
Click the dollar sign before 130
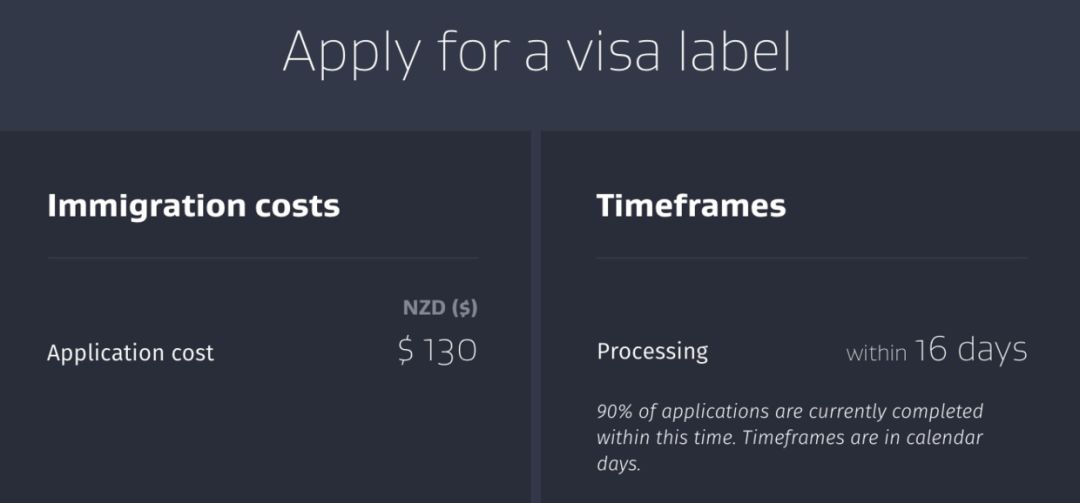coord(405,351)
